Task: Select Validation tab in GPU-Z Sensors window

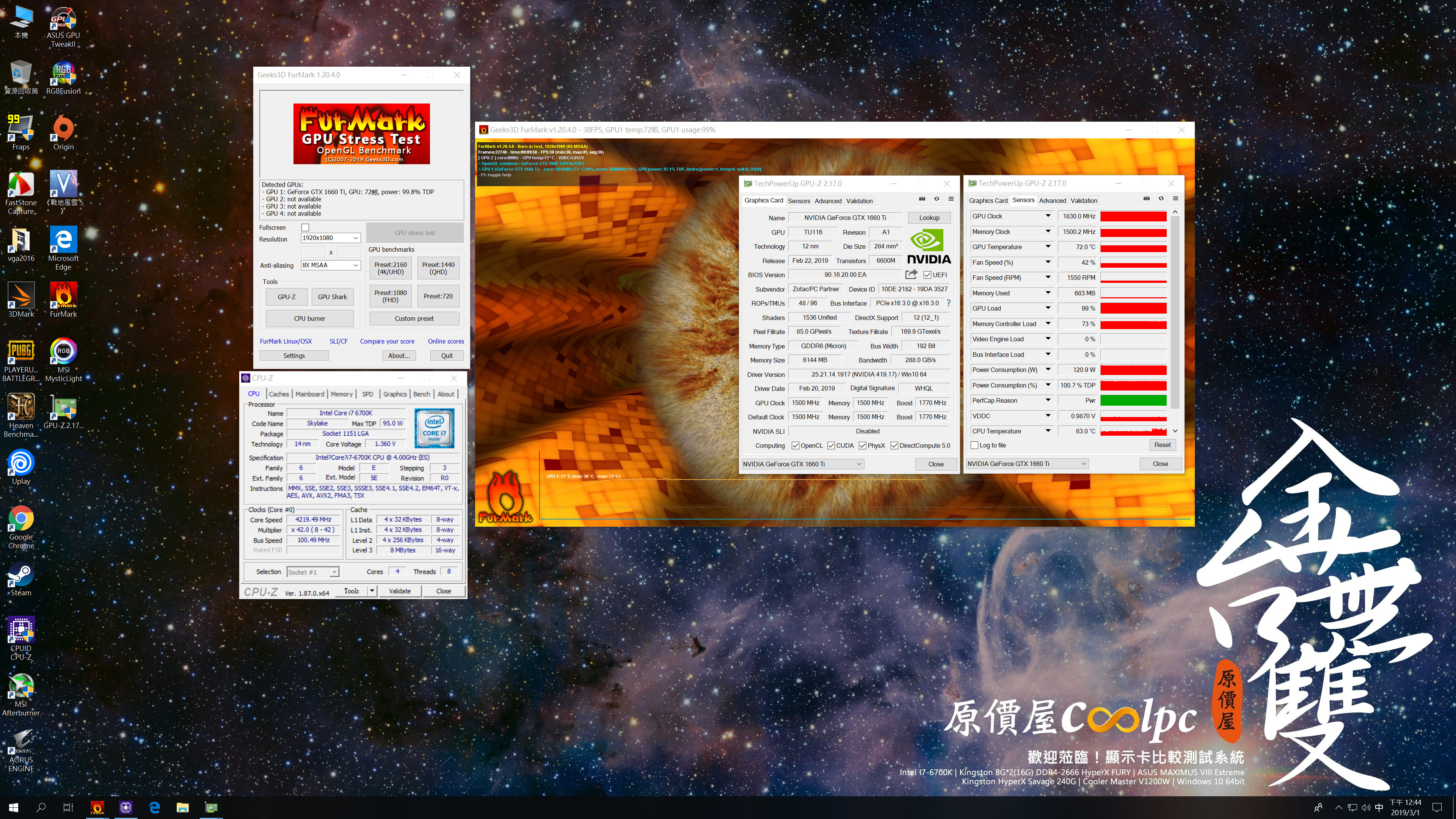Action: [1084, 201]
